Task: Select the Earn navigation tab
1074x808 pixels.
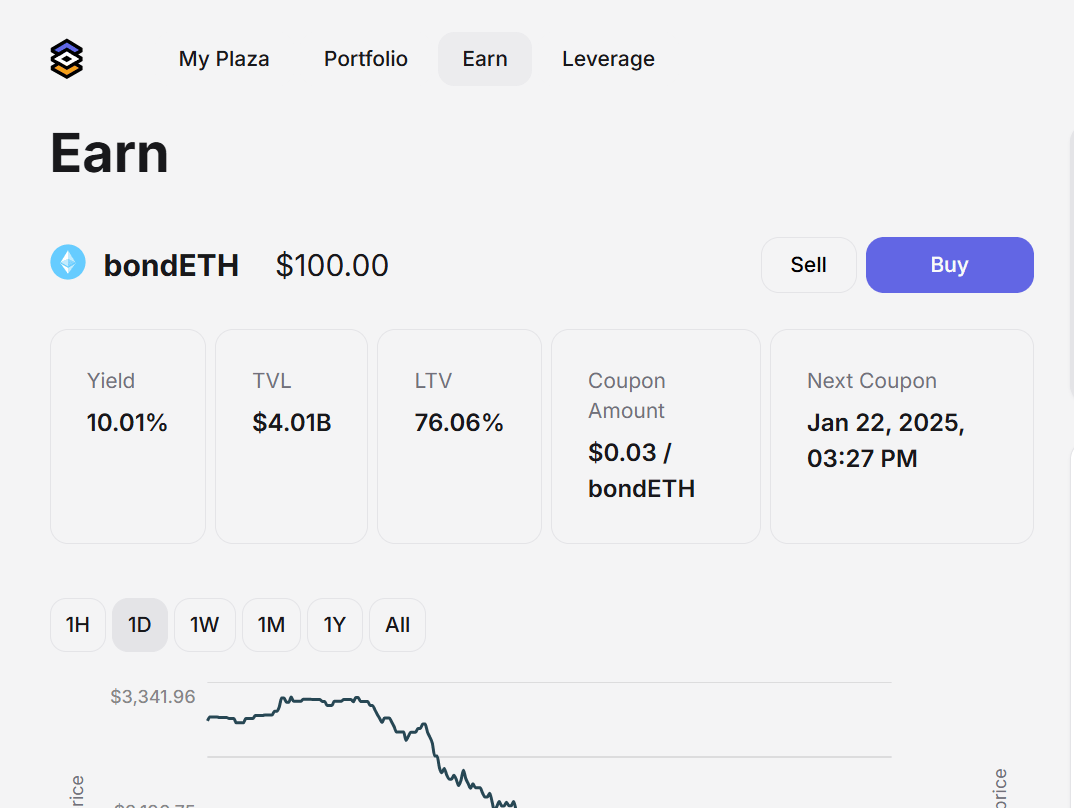Action: [485, 59]
